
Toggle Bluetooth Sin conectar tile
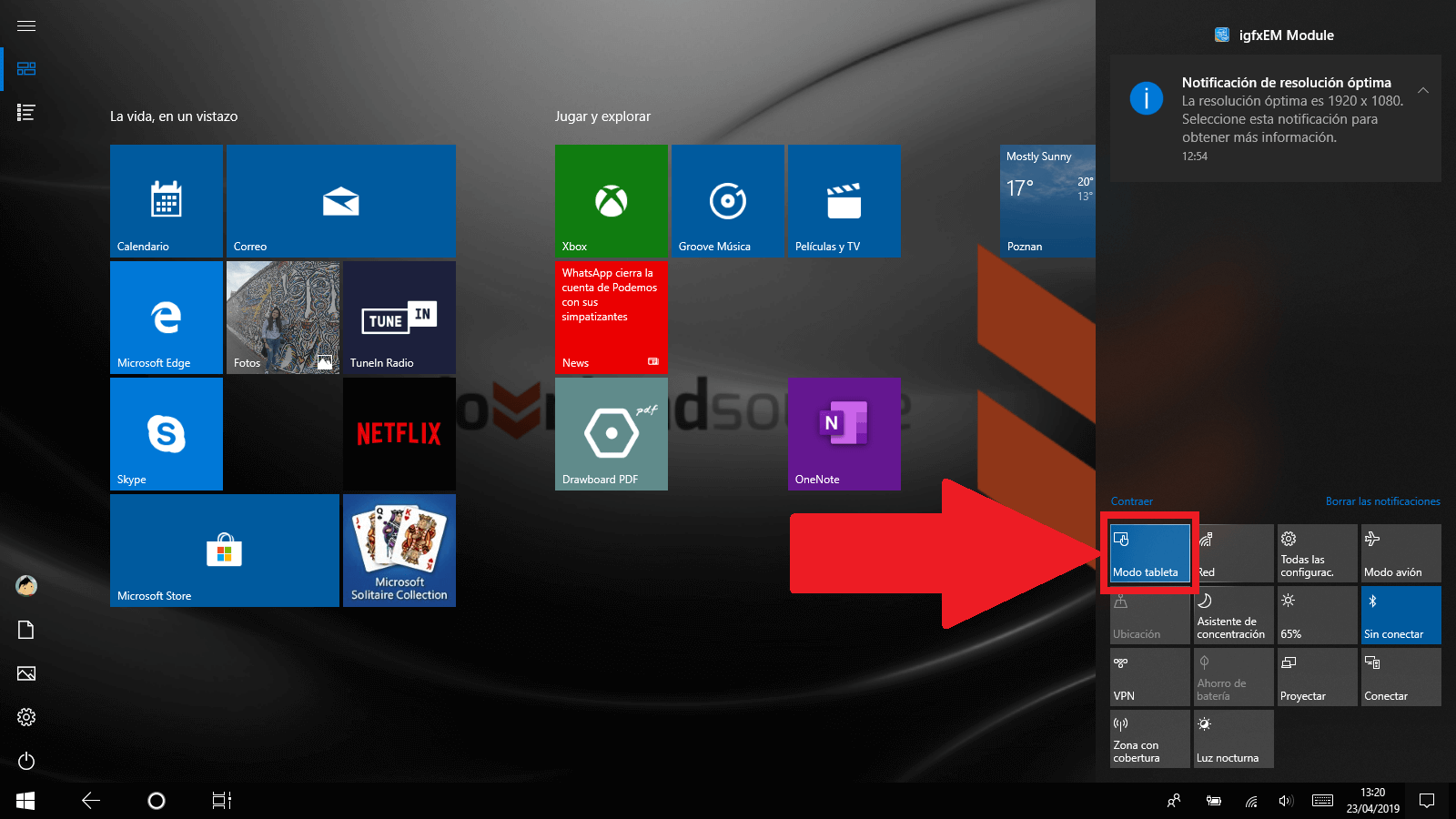point(1401,615)
